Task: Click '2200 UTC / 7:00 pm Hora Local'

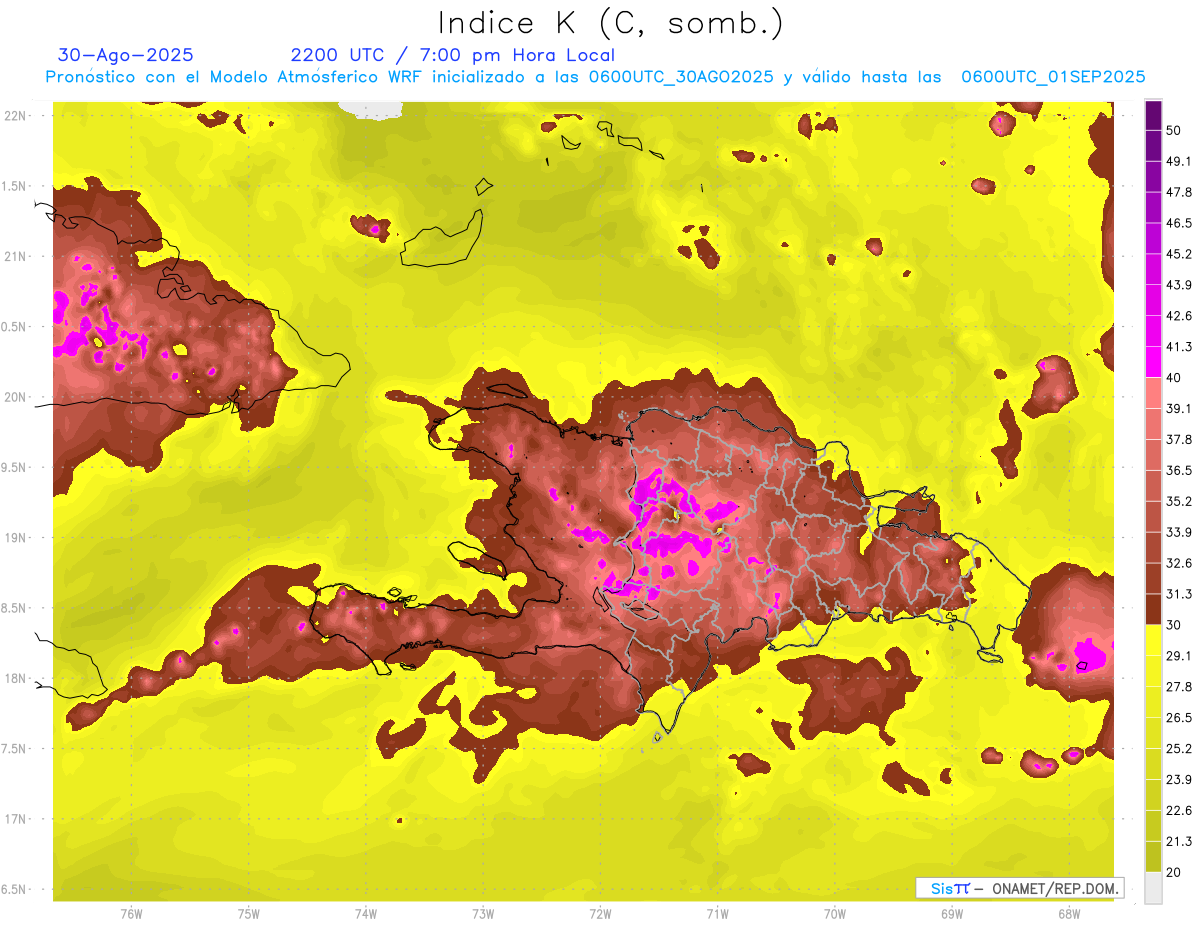Action: click(x=453, y=55)
